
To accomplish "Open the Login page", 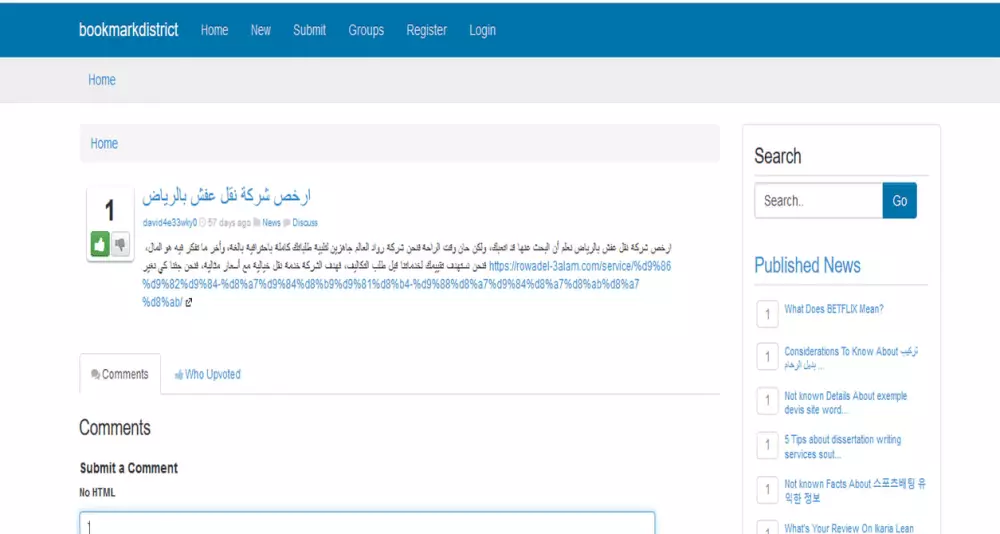I will pos(482,30).
